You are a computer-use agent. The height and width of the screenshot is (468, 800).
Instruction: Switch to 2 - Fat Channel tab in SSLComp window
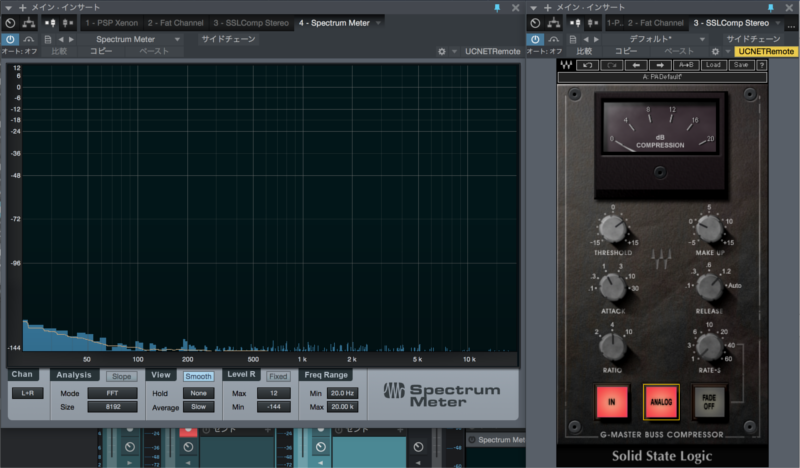click(x=656, y=23)
